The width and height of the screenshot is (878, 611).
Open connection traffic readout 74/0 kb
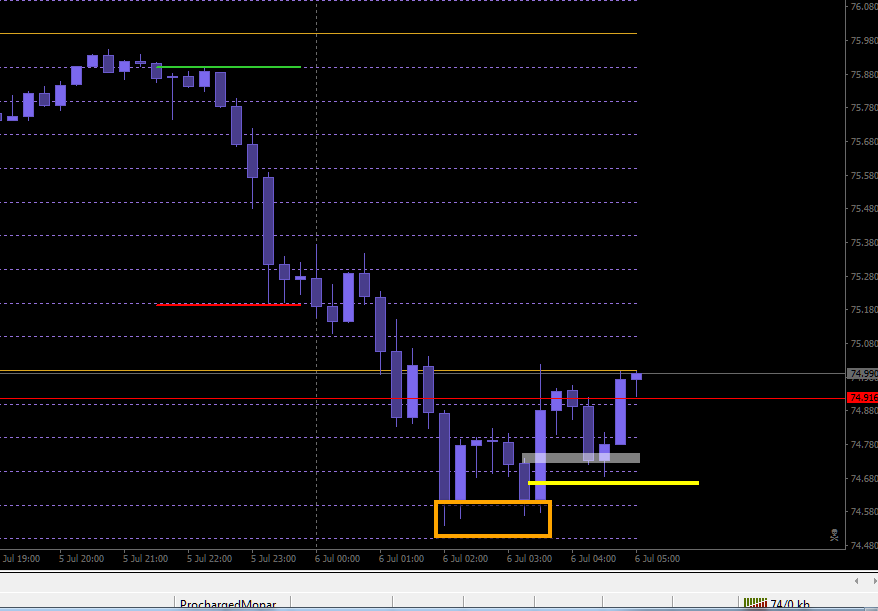pos(790,604)
